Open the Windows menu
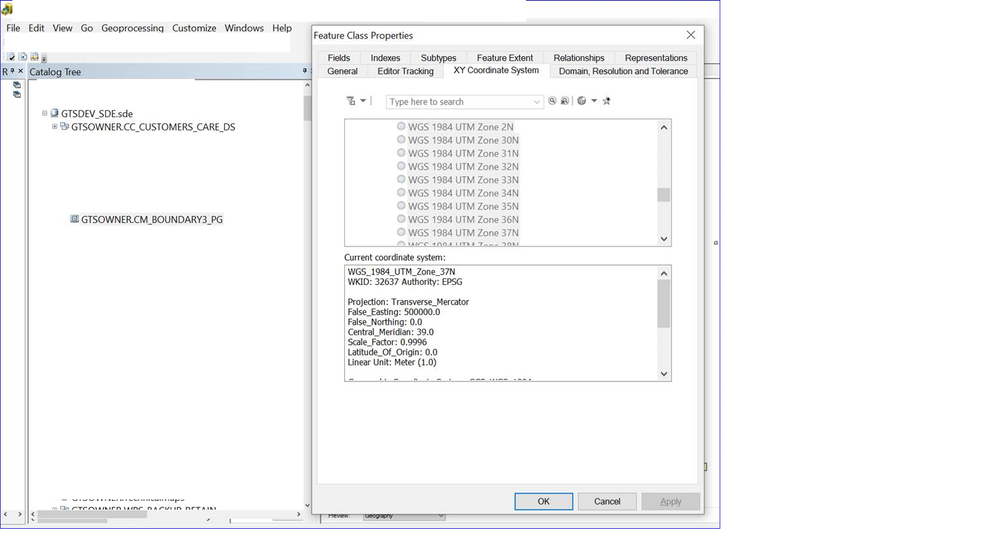This screenshot has width=998, height=540. pyautogui.click(x=244, y=28)
